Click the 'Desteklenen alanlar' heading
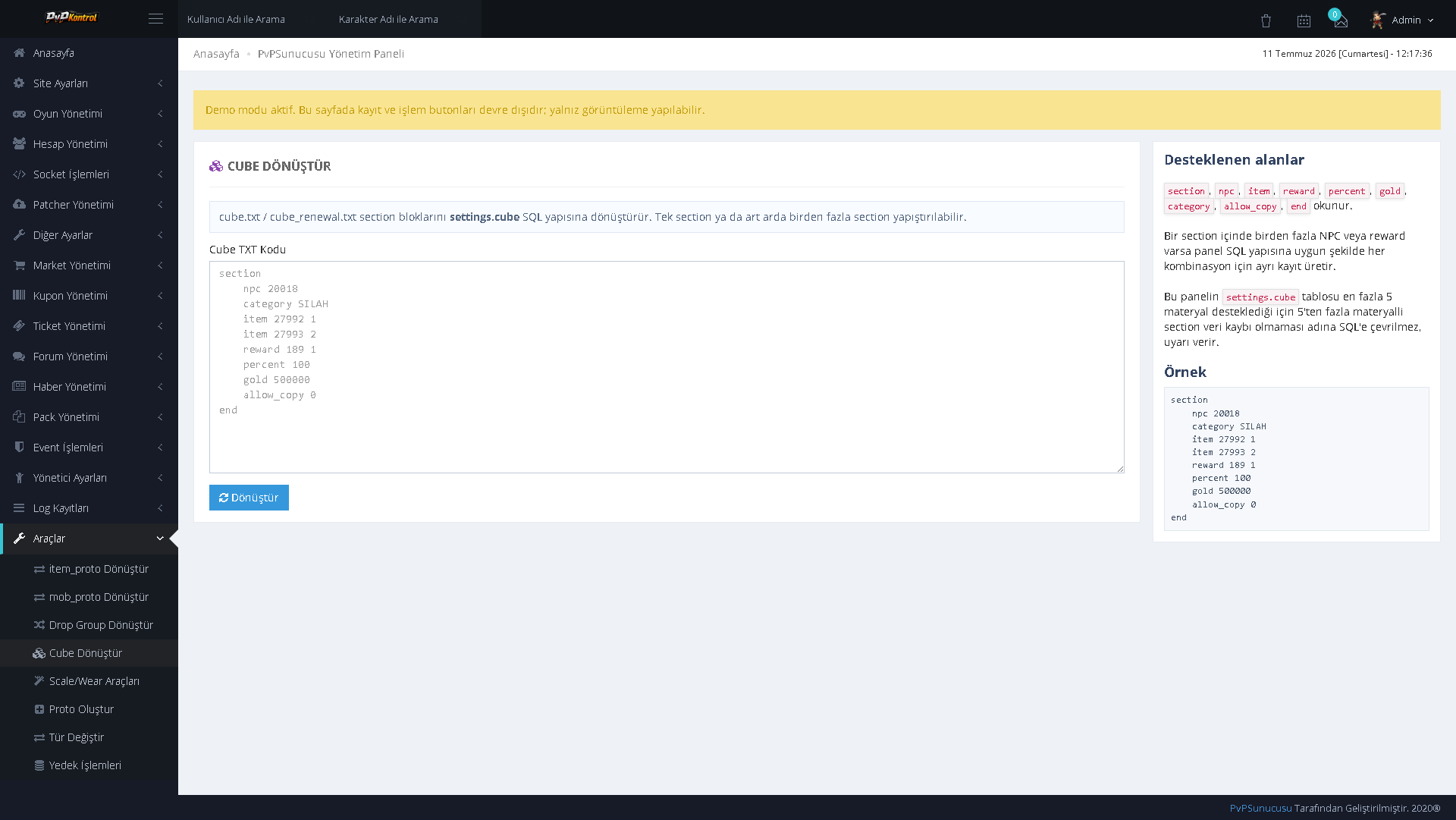Screen dimensions: 1456x820 point(1234,160)
